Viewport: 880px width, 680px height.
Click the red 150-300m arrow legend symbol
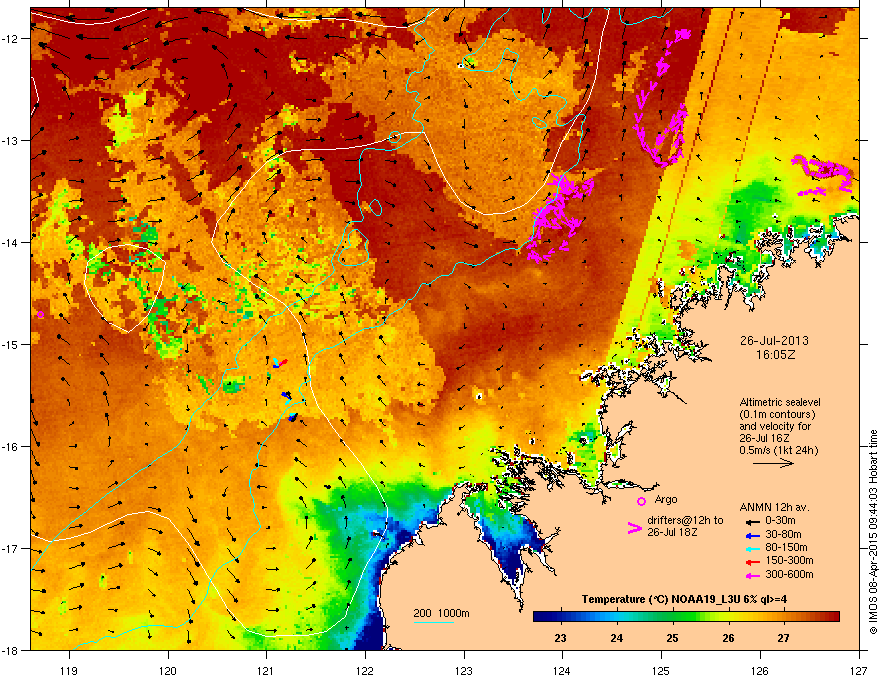click(751, 562)
